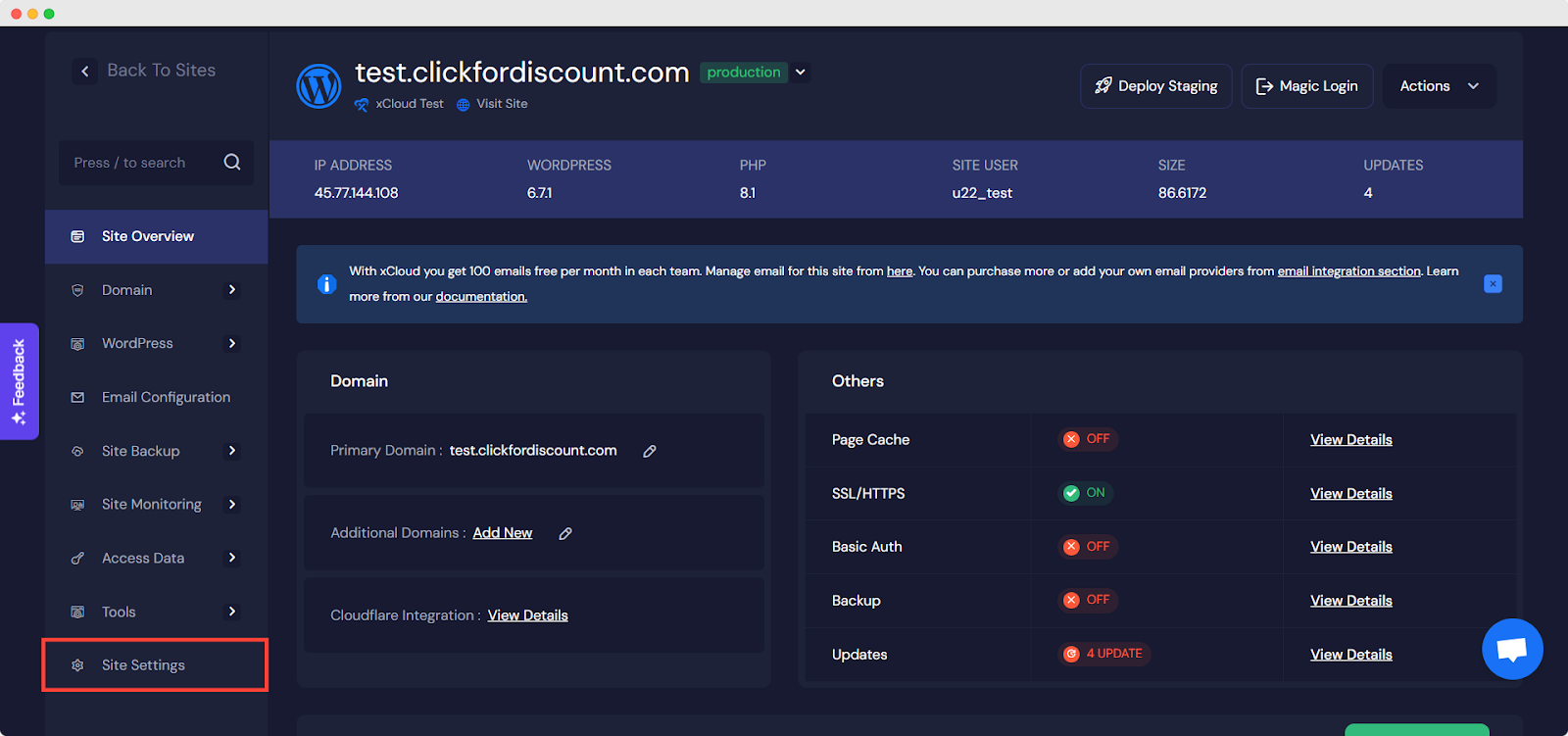Open the live chat bubble
1568x736 pixels.
[1512, 649]
